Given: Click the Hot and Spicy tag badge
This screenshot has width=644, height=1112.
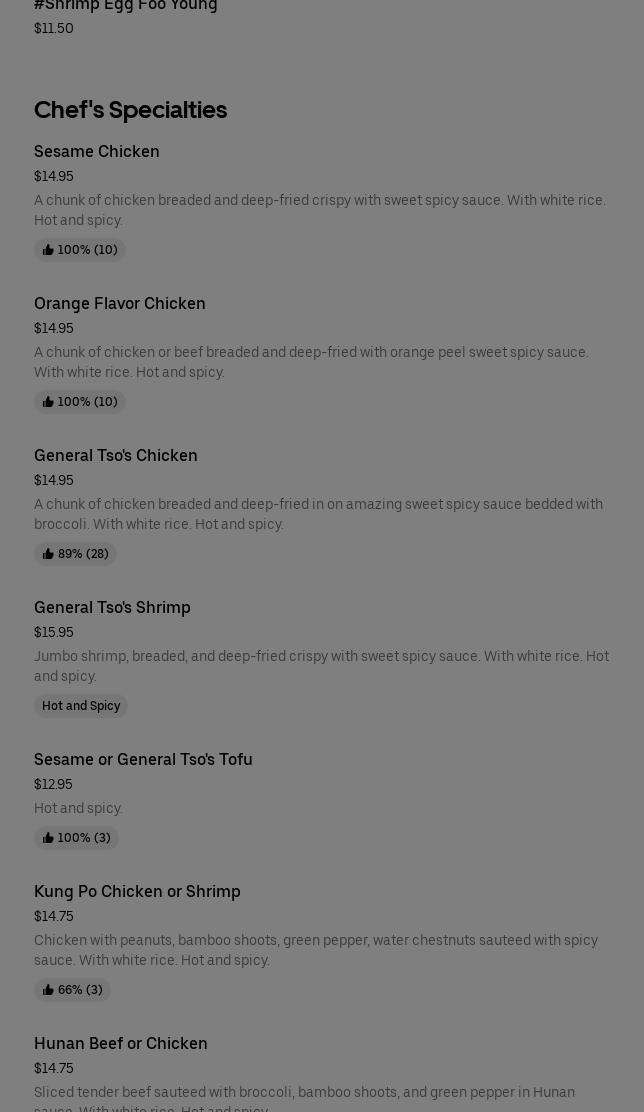Looking at the screenshot, I should 81,706.
